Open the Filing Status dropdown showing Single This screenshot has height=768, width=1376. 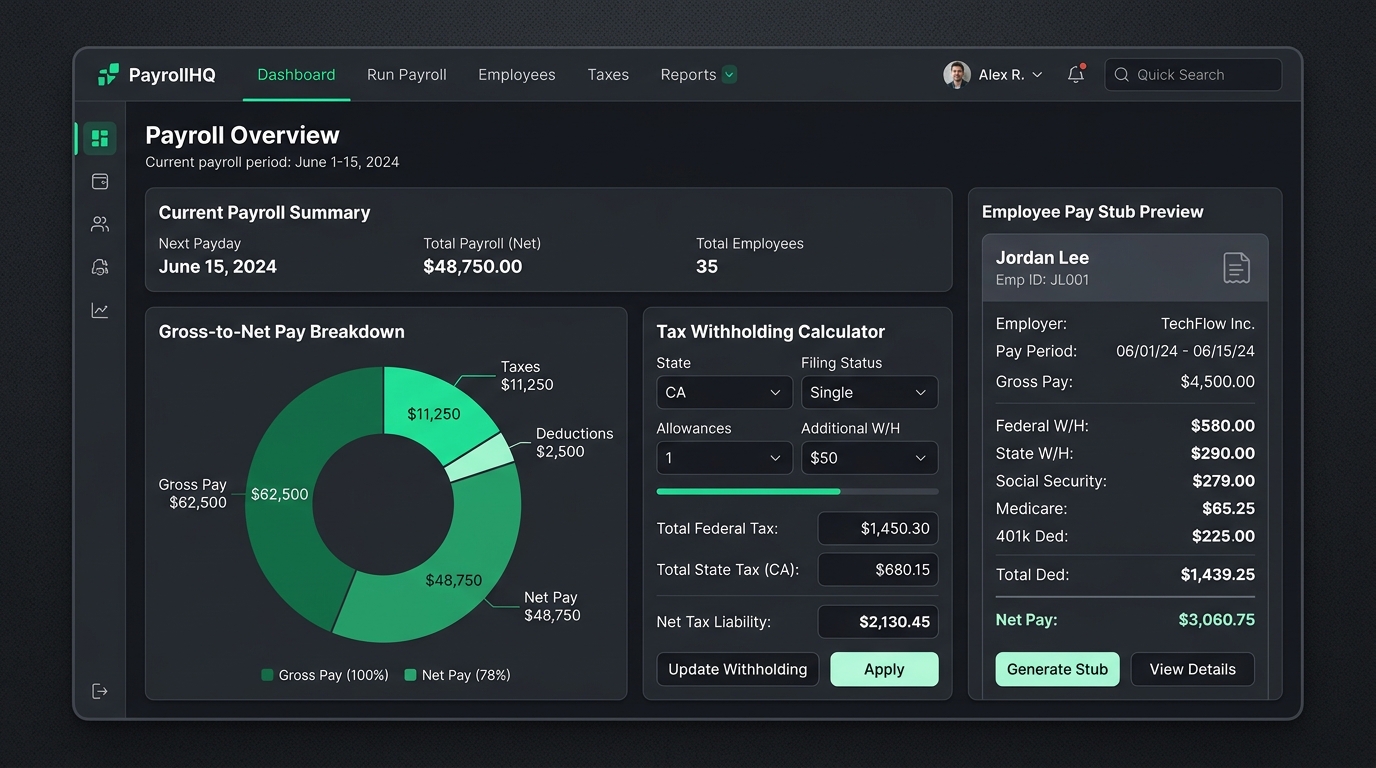[x=869, y=393]
